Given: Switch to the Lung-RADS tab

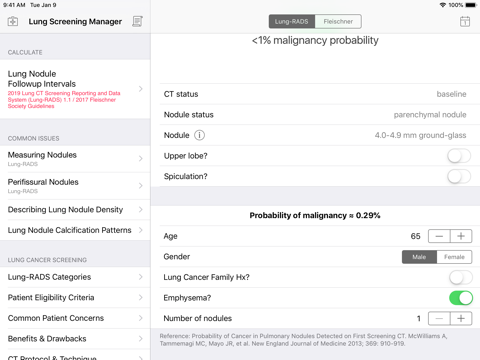Looking at the screenshot, I should point(292,21).
